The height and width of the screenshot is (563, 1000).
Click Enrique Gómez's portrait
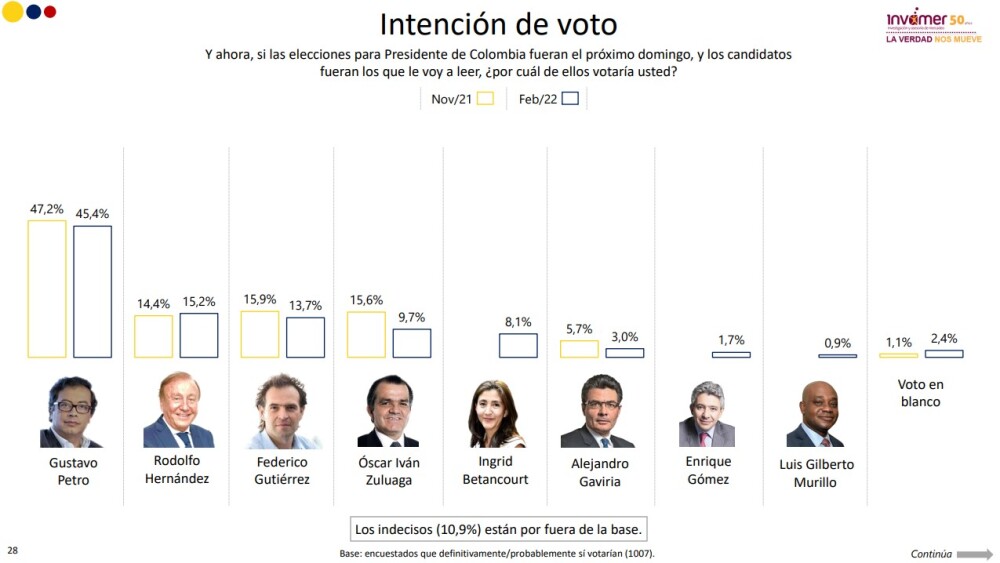707,414
